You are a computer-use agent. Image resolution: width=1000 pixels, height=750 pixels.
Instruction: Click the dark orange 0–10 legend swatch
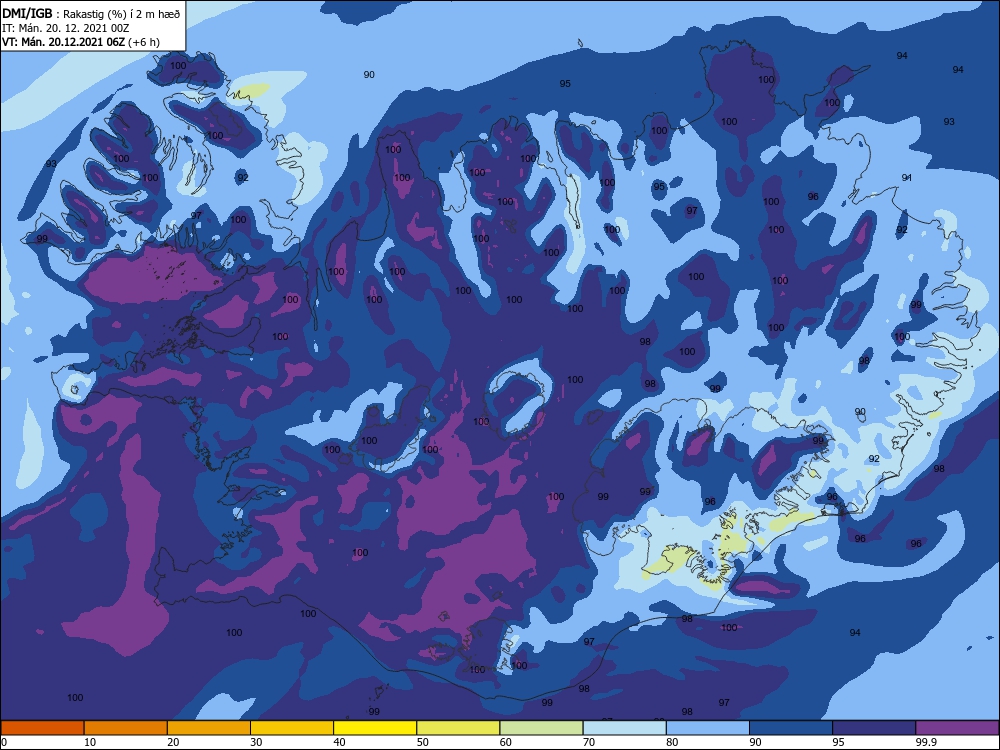[42, 728]
